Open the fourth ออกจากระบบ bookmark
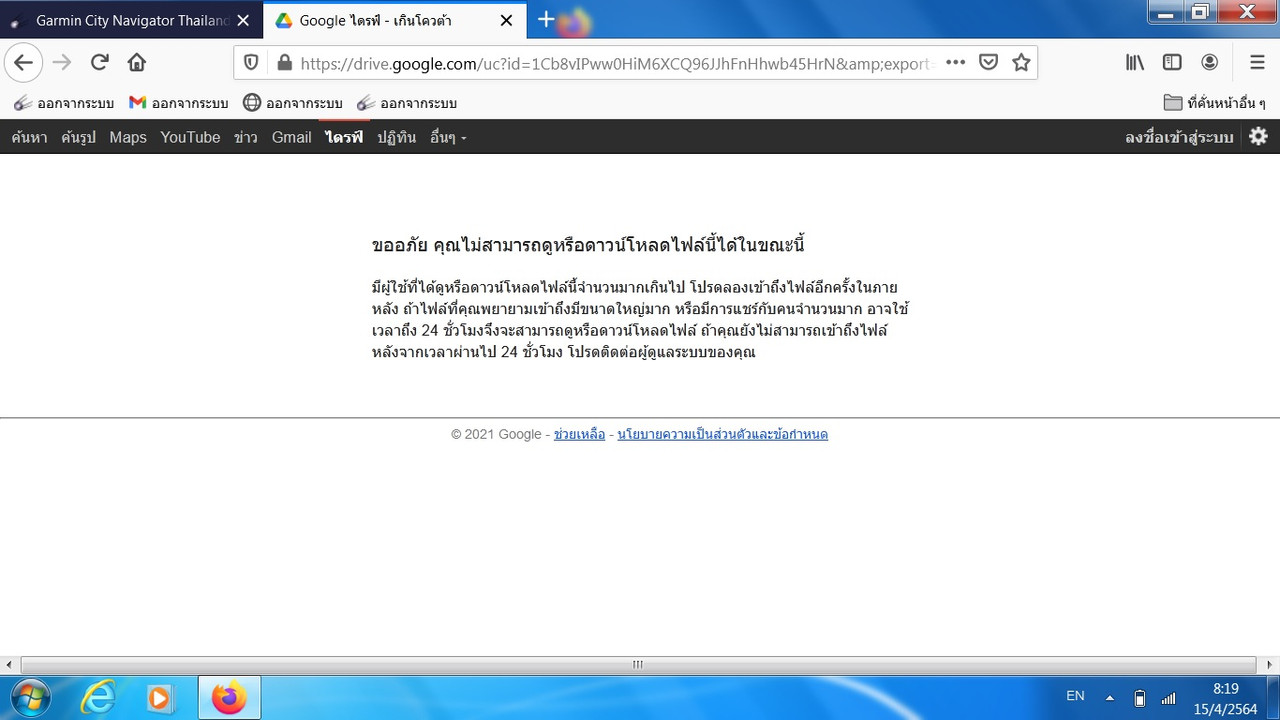The width and height of the screenshot is (1280, 720). pos(406,103)
